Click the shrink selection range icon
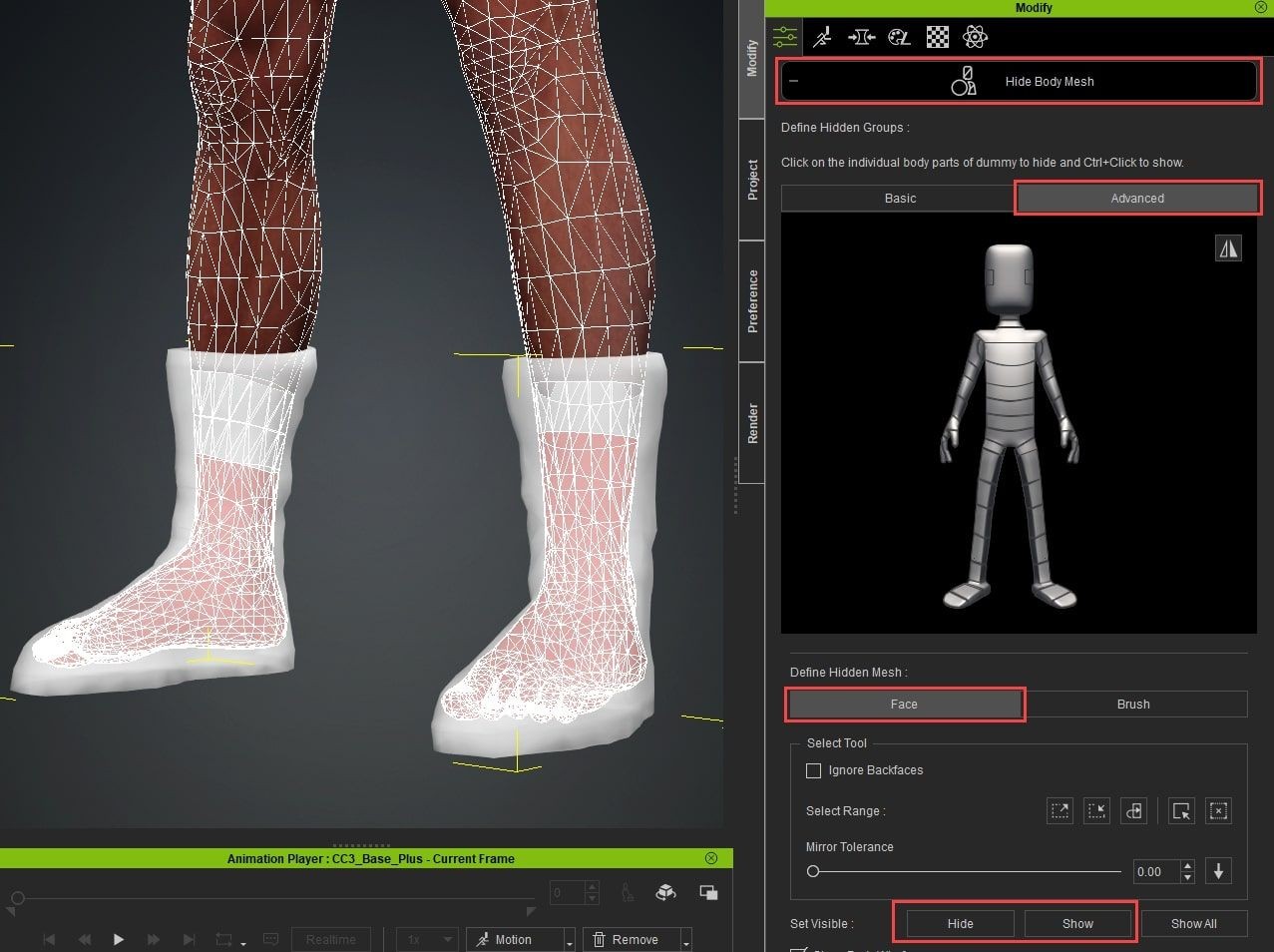The width and height of the screenshot is (1274, 952). click(x=1096, y=811)
